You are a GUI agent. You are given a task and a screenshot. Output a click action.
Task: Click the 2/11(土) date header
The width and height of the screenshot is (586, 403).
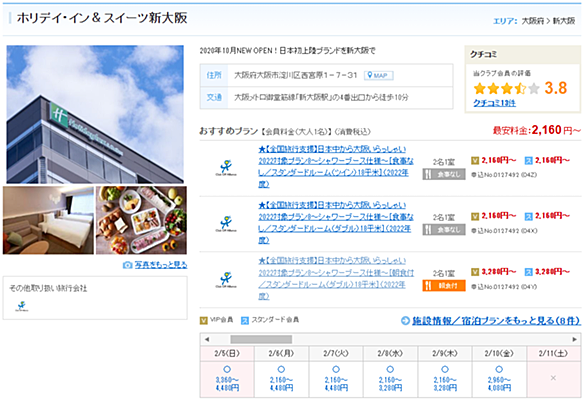tap(553, 353)
